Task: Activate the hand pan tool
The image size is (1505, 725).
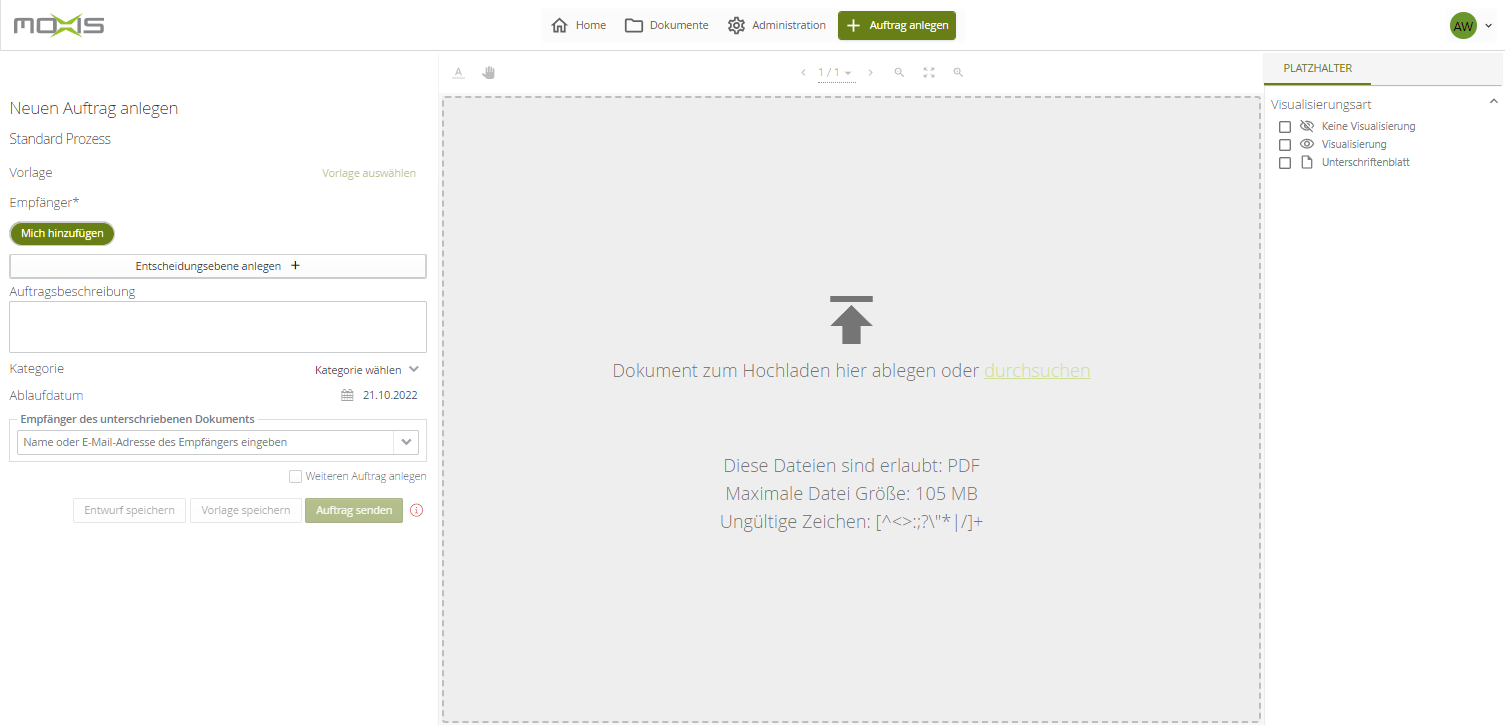Action: (x=489, y=72)
